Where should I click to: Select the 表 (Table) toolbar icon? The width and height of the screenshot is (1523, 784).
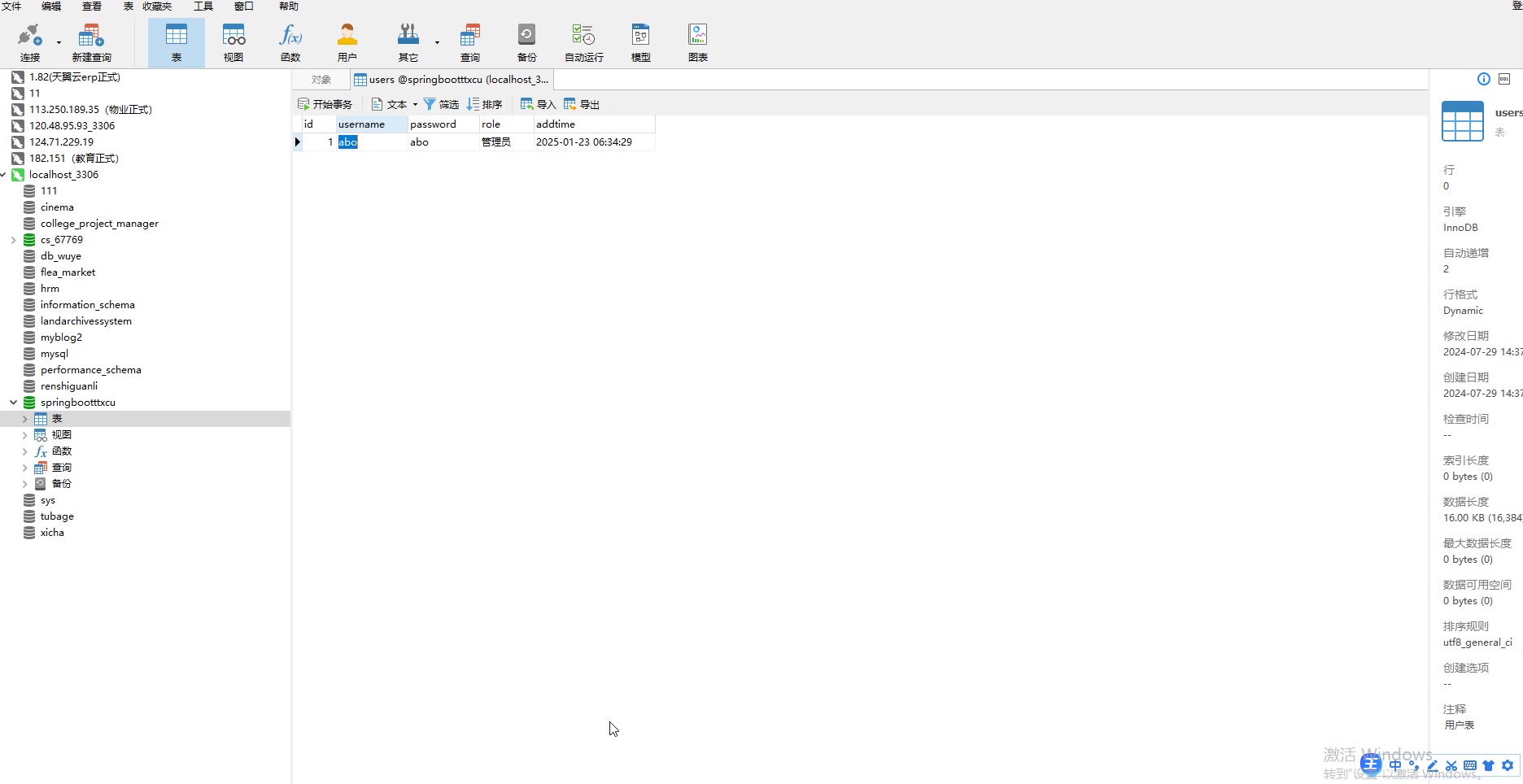click(x=177, y=42)
